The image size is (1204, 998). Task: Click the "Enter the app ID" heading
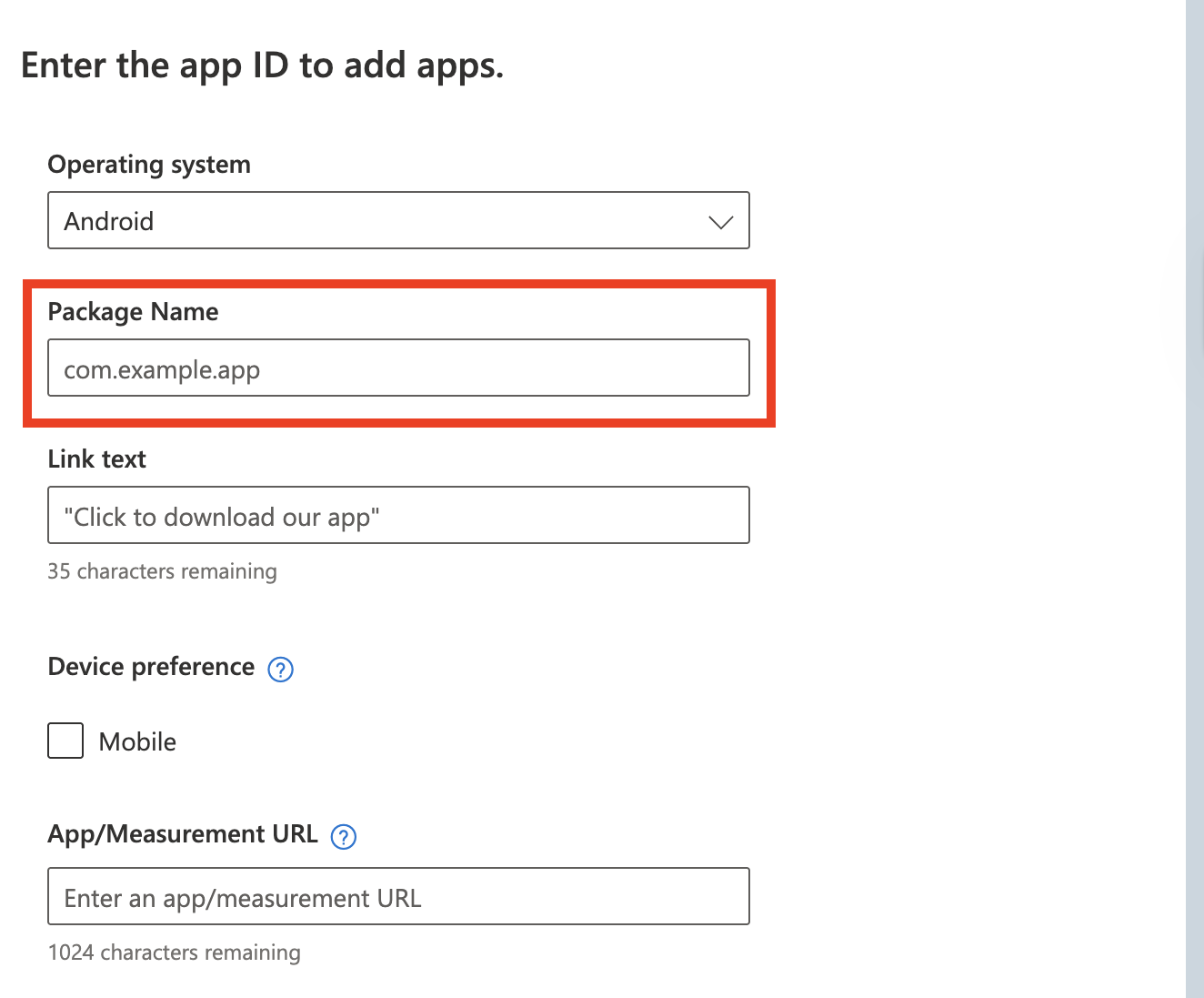(x=262, y=66)
